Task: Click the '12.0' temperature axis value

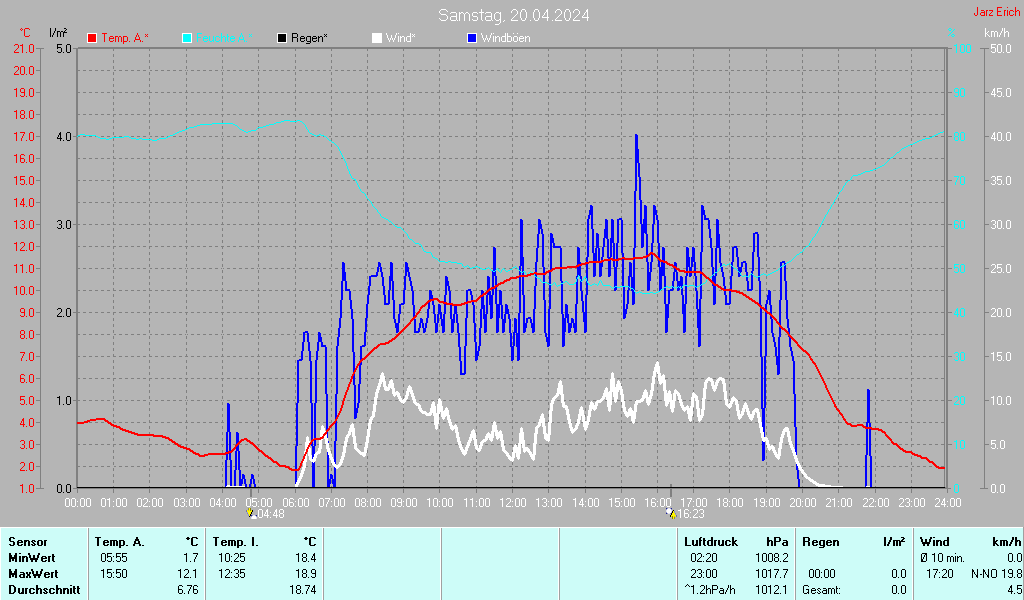Action: 24,247
